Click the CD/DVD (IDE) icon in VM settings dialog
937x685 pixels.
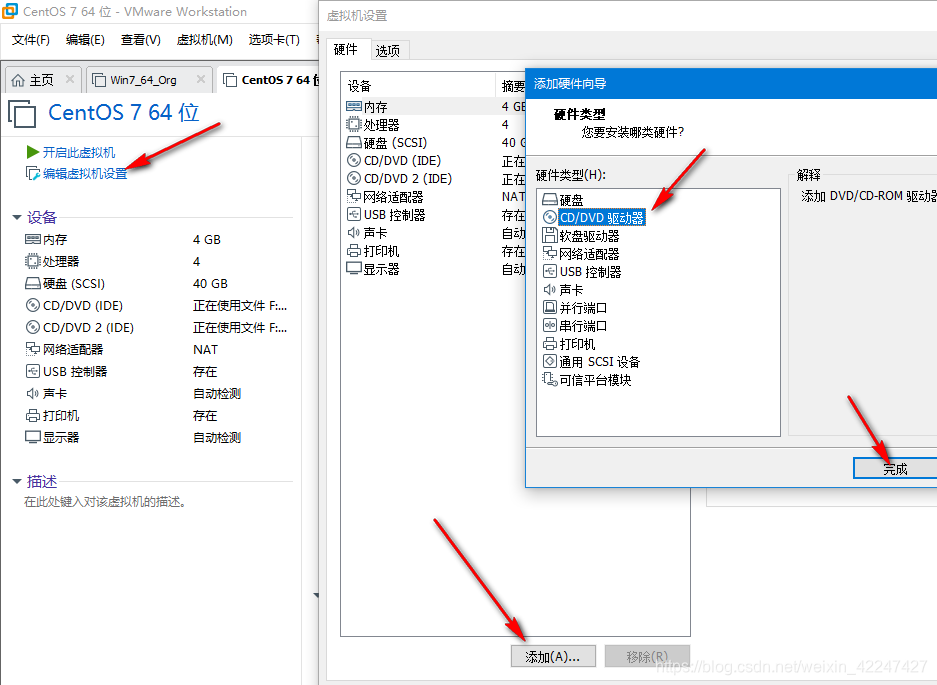[x=354, y=160]
